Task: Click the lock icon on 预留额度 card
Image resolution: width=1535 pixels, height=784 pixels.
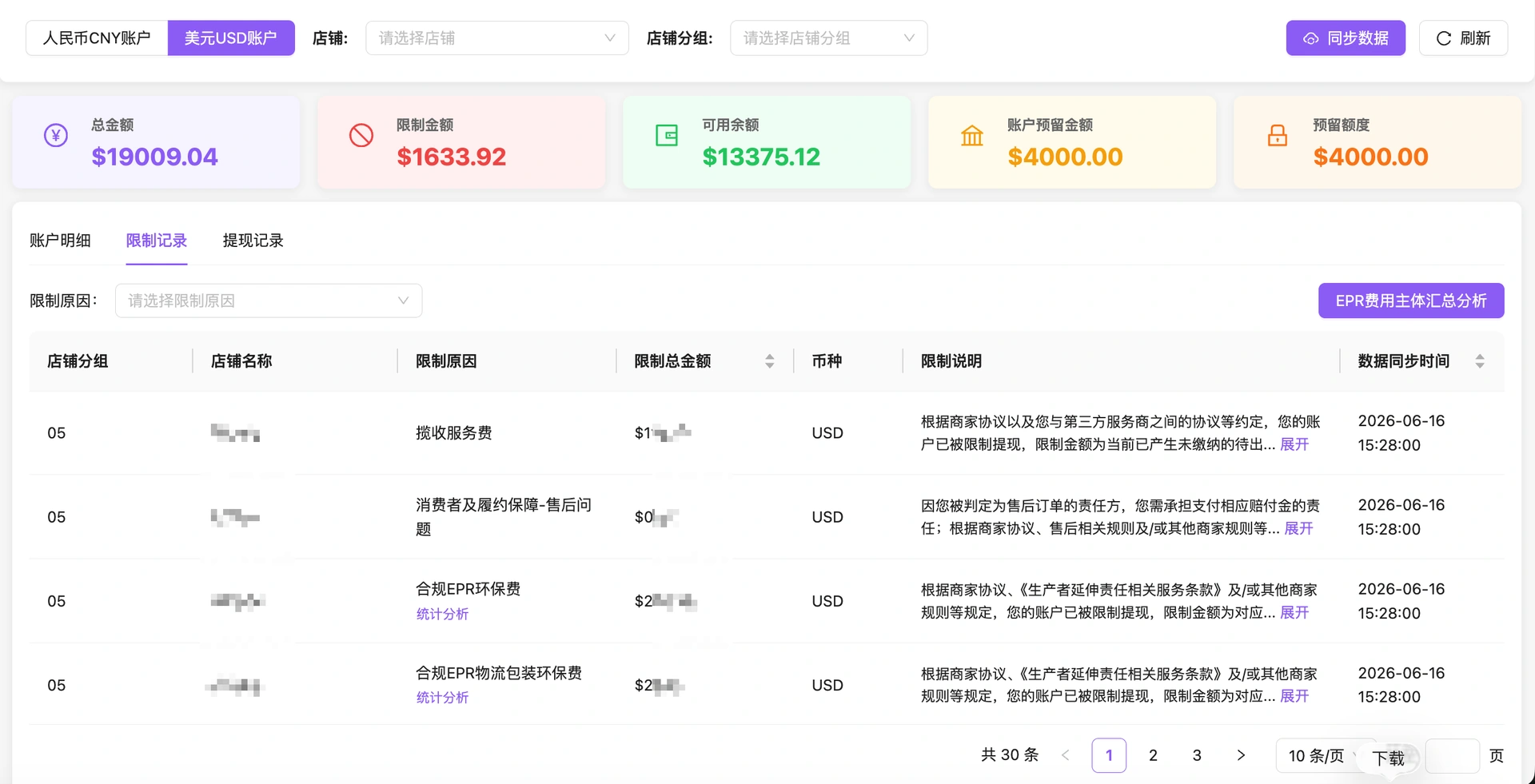Action: [1278, 135]
